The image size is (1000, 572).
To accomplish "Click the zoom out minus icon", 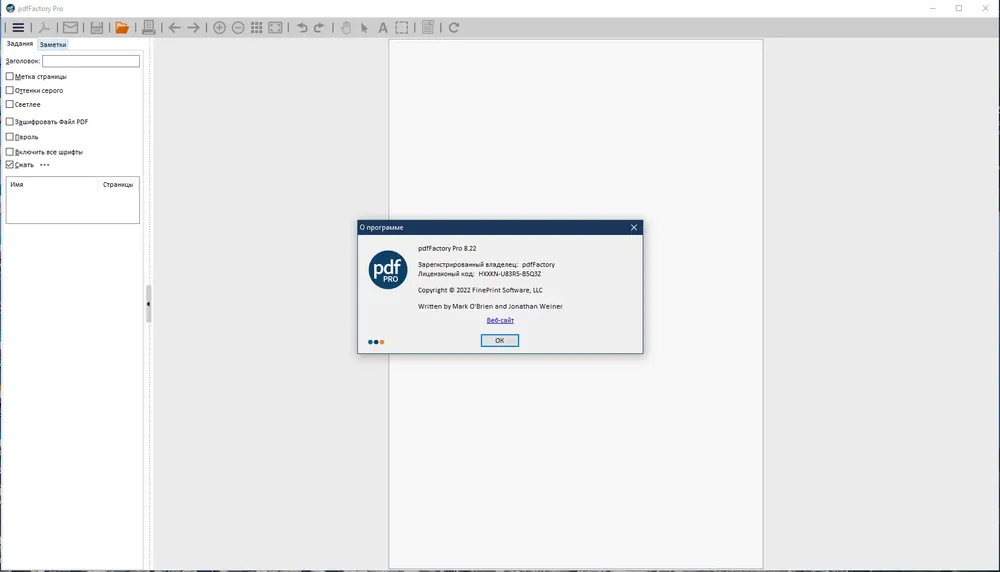I will click(238, 27).
